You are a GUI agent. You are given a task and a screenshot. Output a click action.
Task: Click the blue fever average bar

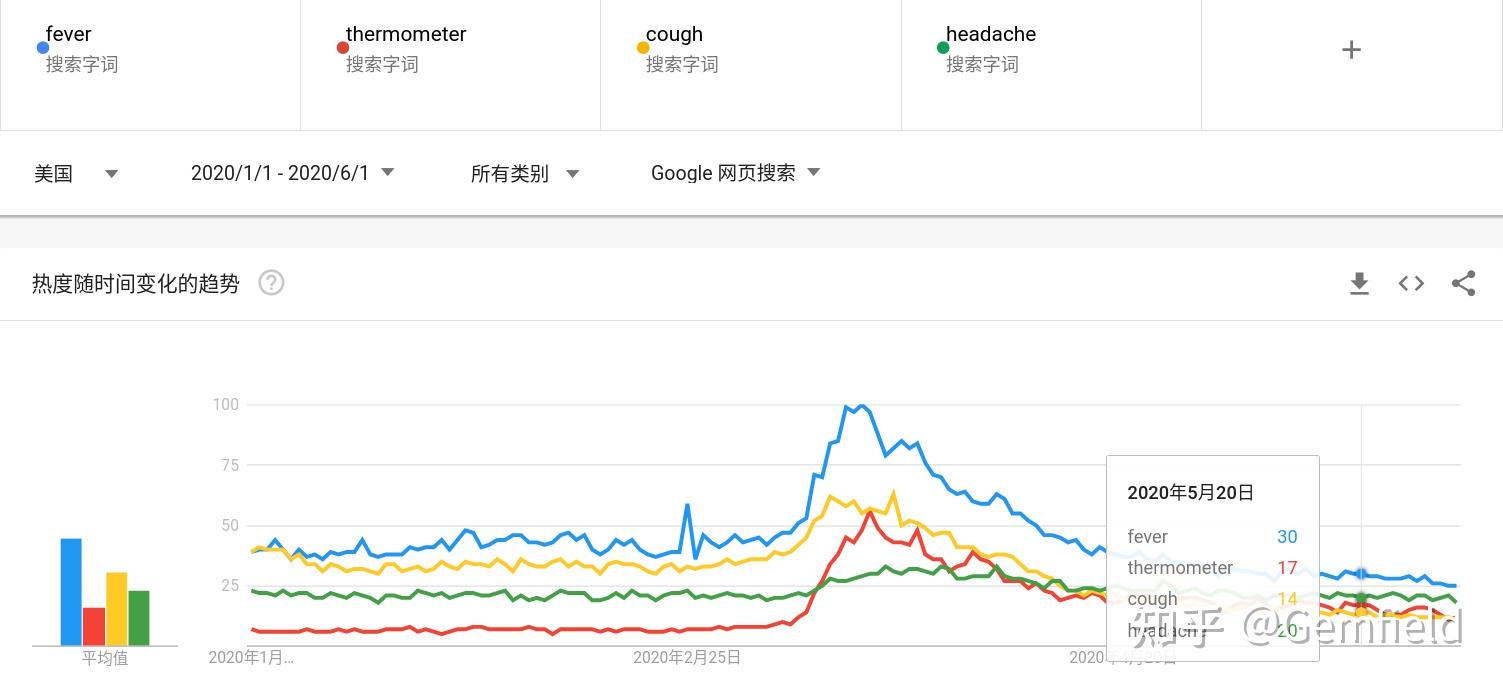[x=71, y=592]
